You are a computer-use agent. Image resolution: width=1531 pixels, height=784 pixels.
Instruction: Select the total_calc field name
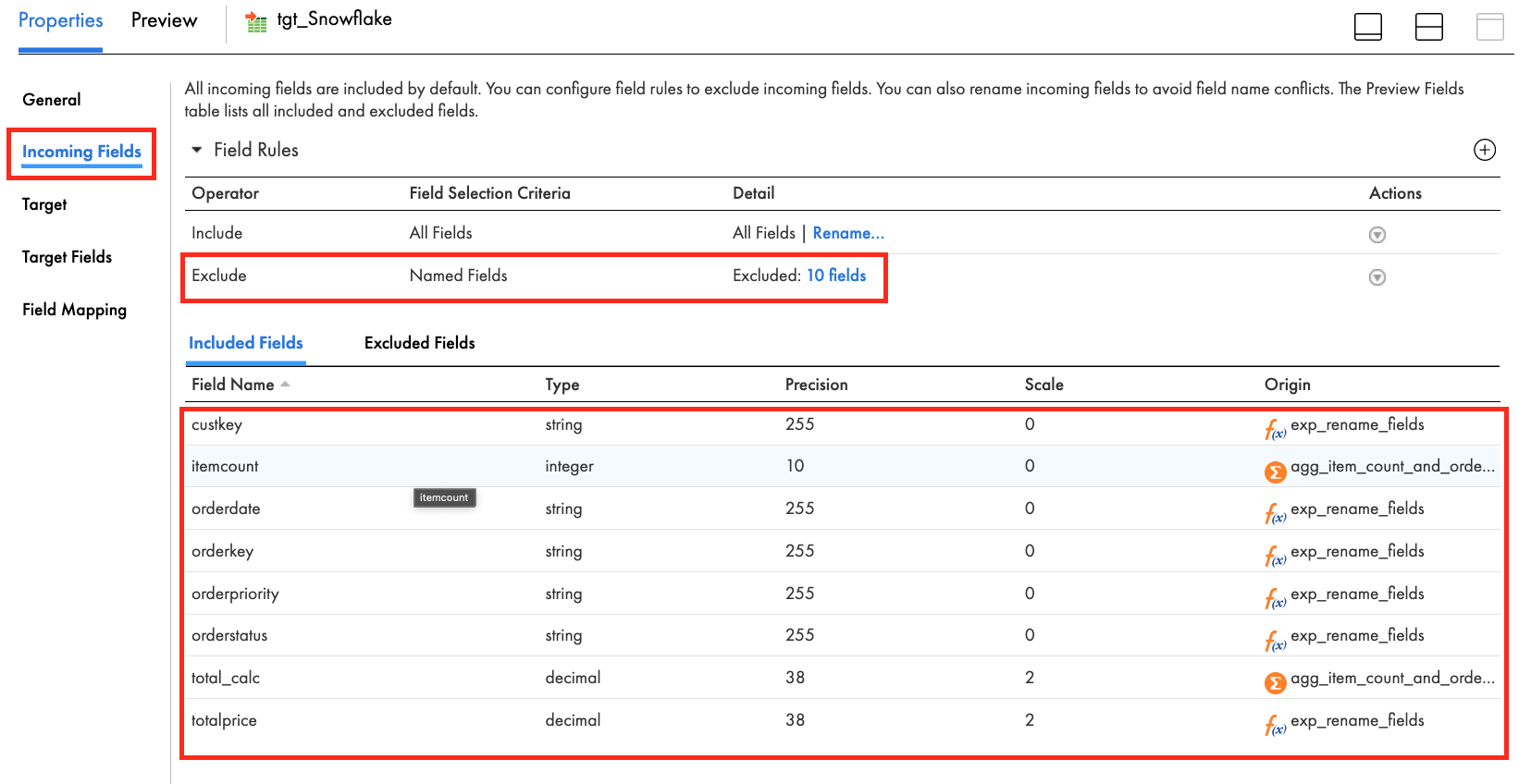coord(226,678)
